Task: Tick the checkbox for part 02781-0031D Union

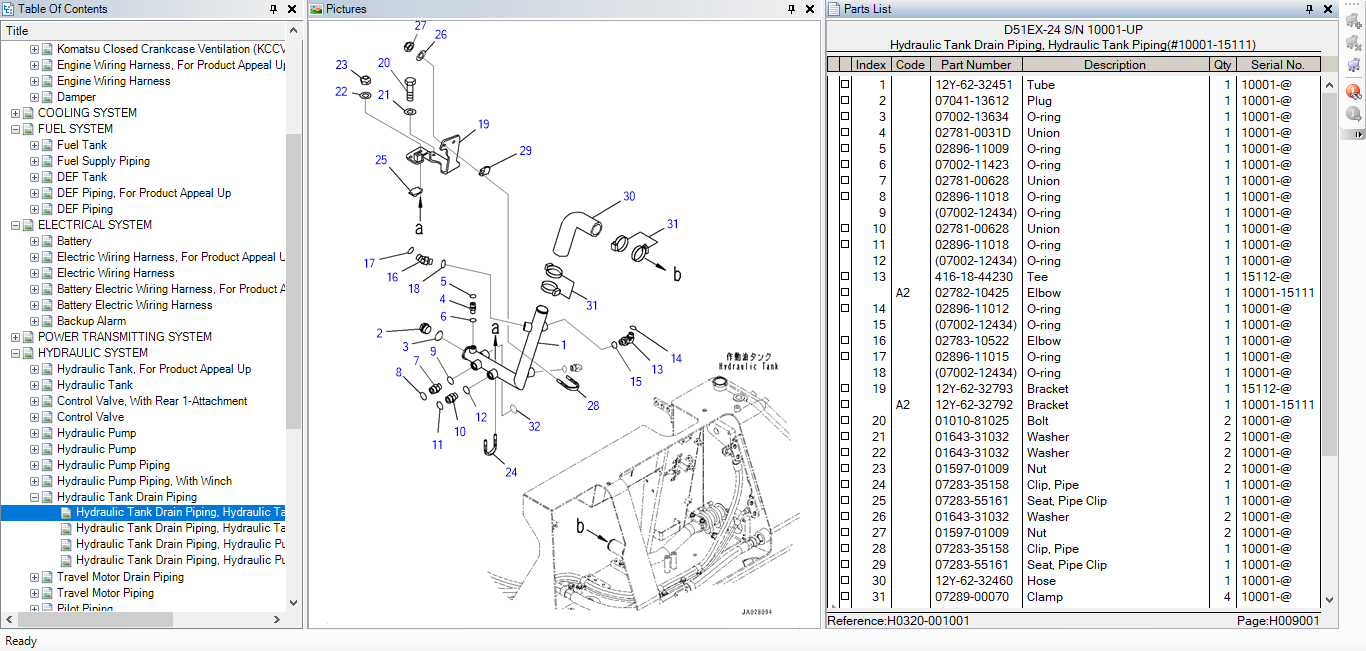Action: [845, 133]
